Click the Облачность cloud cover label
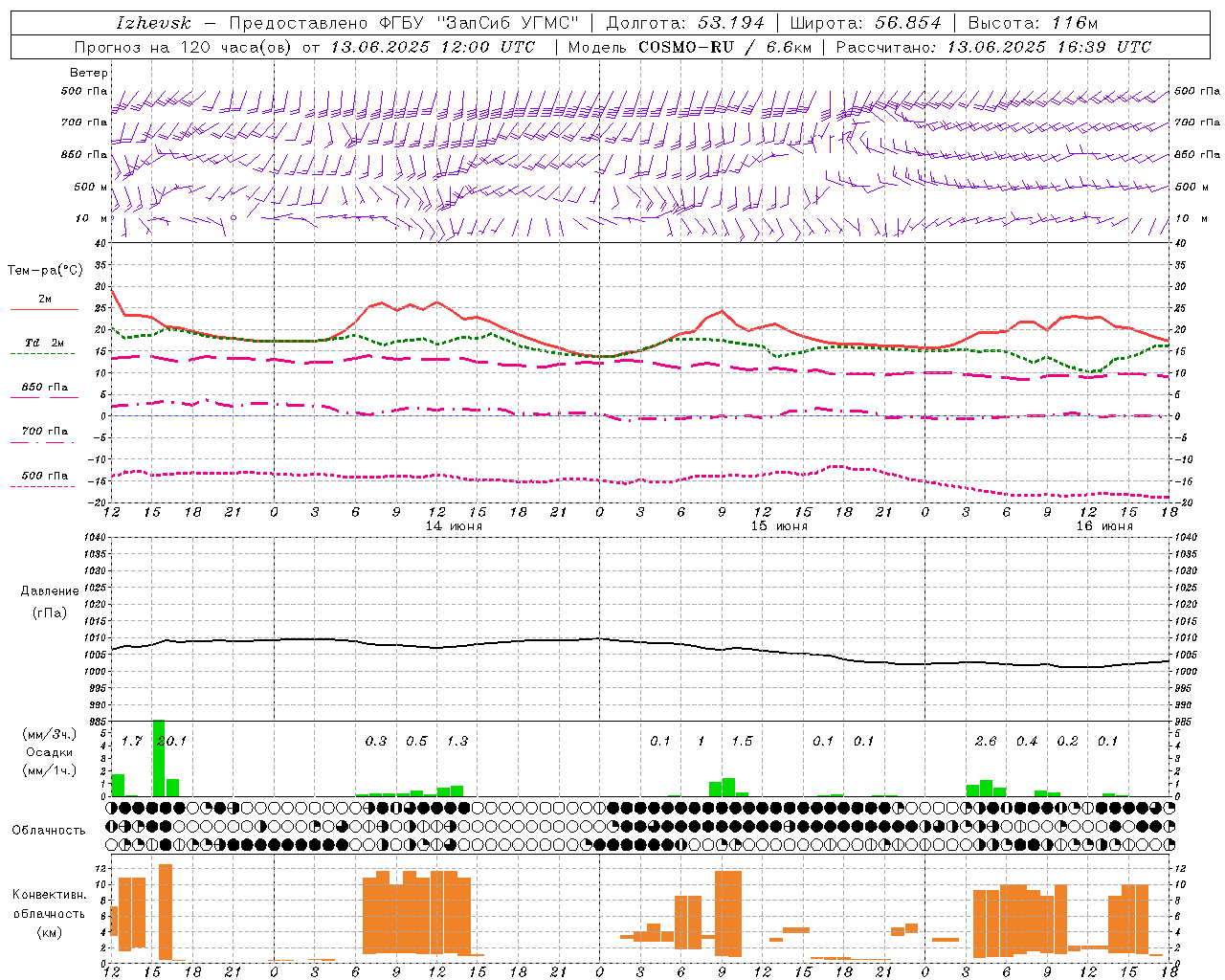The height and width of the screenshot is (980, 1225). (49, 830)
